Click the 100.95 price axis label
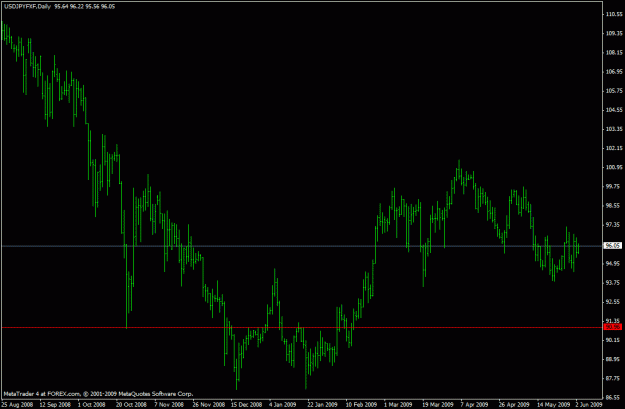 [x=614, y=167]
